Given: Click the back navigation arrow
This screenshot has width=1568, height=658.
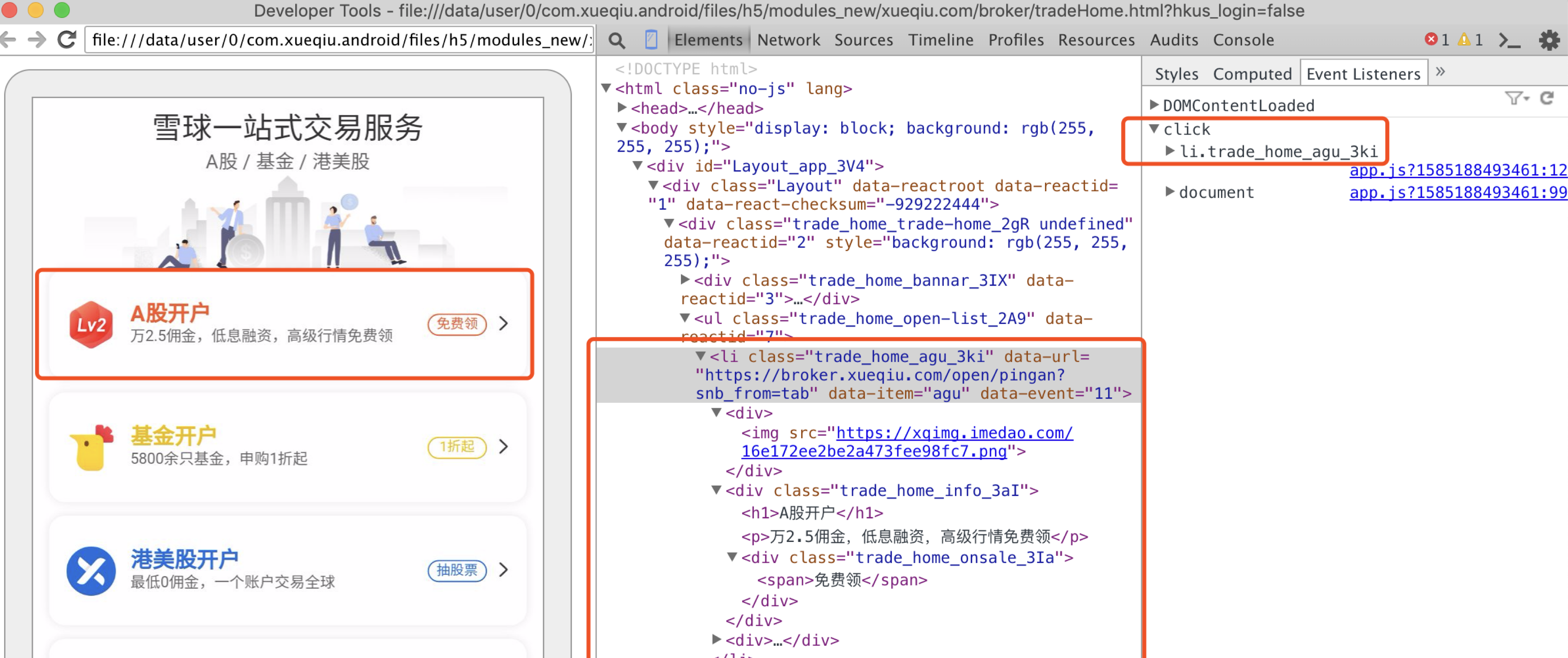Looking at the screenshot, I should pos(9,40).
